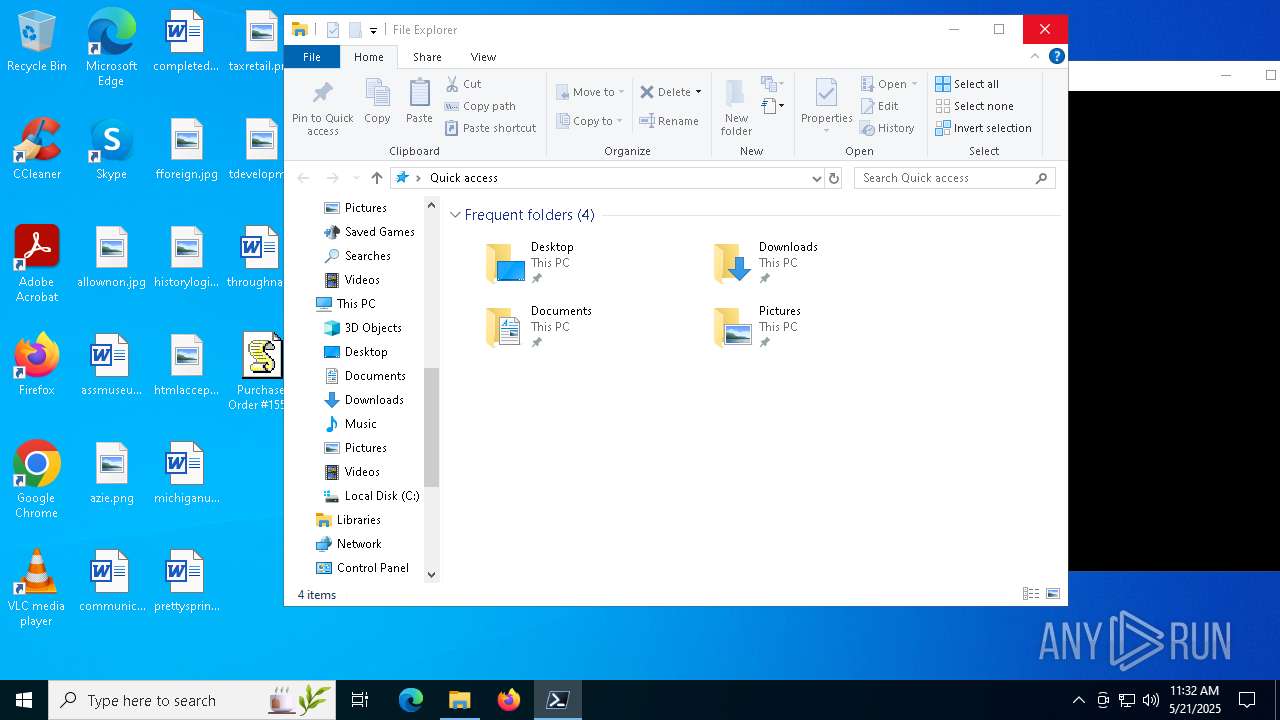Image resolution: width=1280 pixels, height=720 pixels.
Task: Select the Home ribbon tab
Action: coord(368,57)
